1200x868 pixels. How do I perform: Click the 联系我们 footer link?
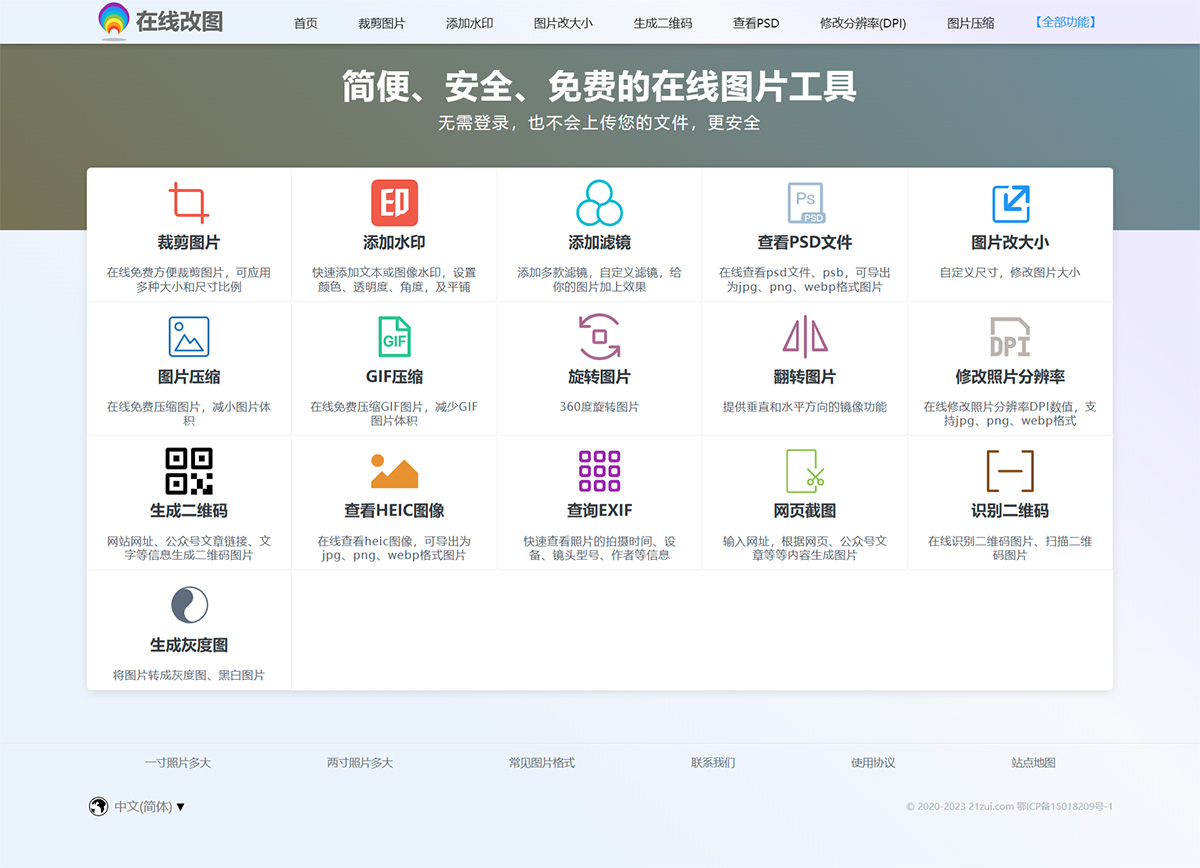tap(711, 762)
